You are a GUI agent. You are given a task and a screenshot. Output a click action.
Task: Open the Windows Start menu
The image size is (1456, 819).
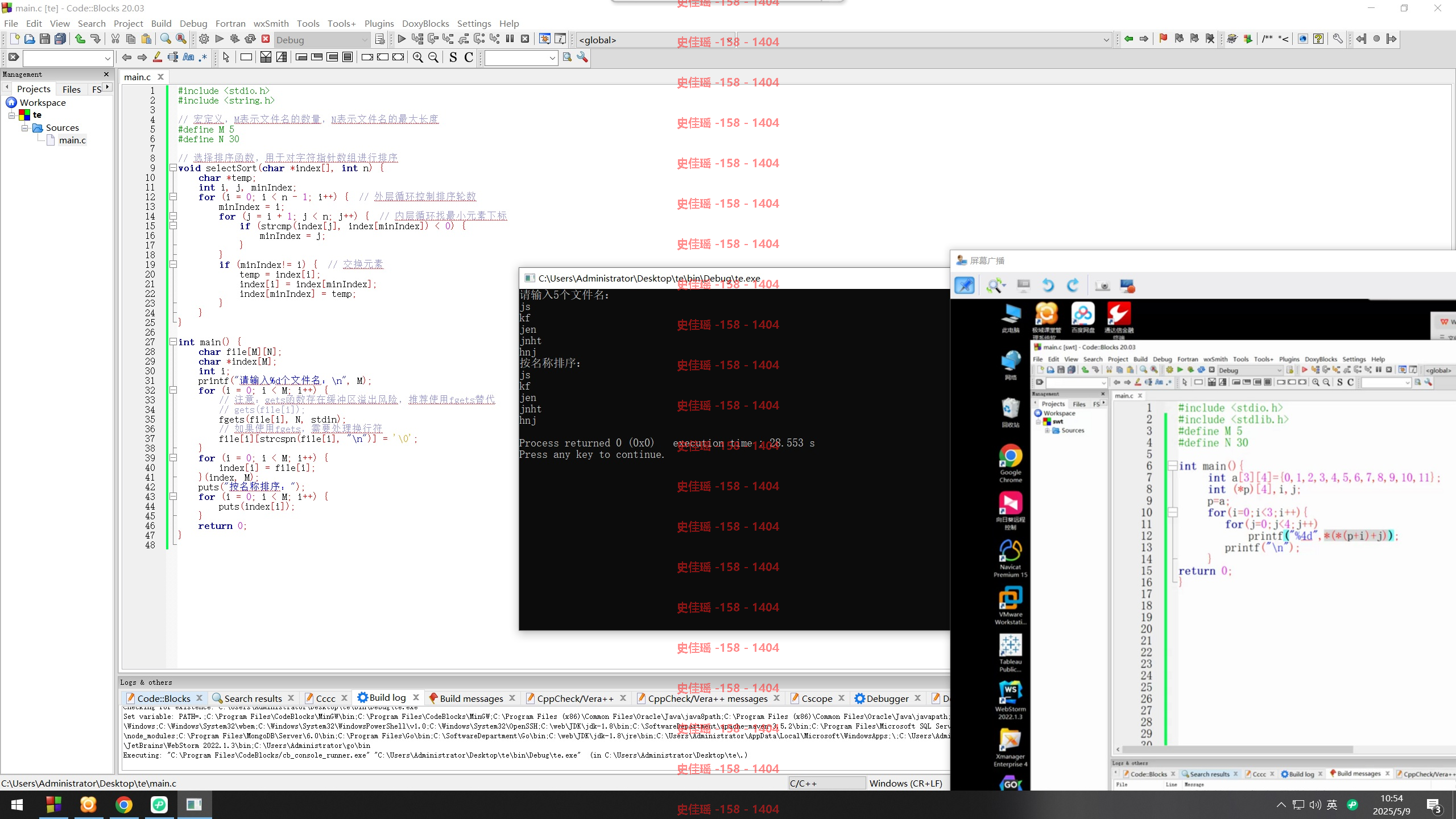point(17,805)
